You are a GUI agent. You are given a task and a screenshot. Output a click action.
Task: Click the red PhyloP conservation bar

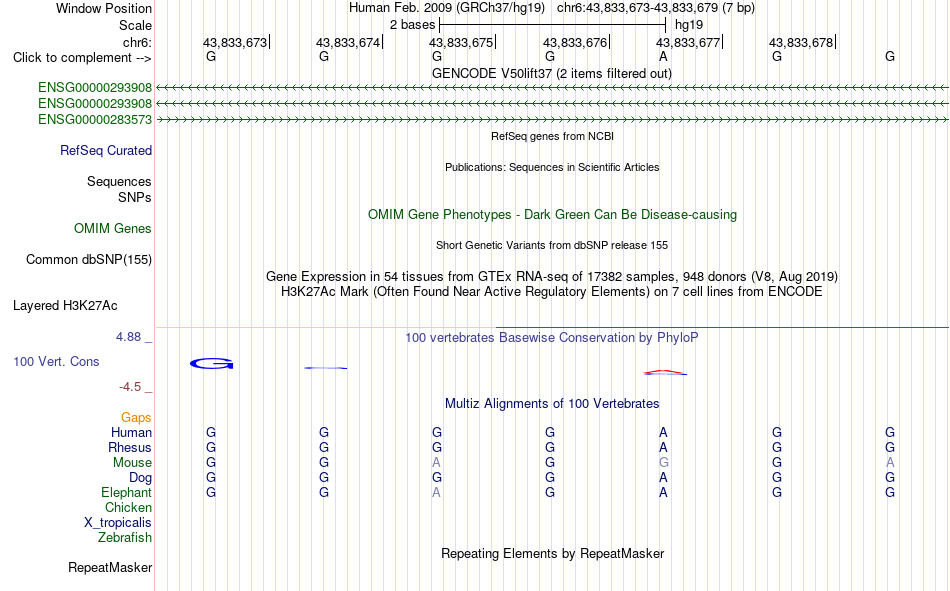click(x=665, y=372)
